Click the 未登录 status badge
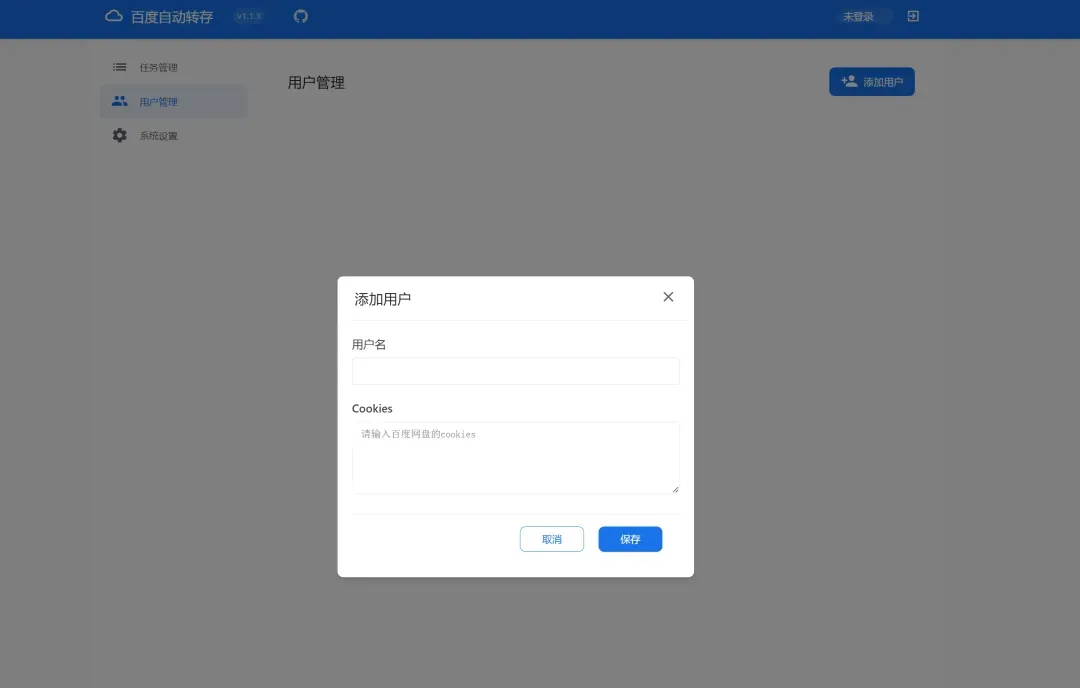The width and height of the screenshot is (1080, 688). (858, 17)
